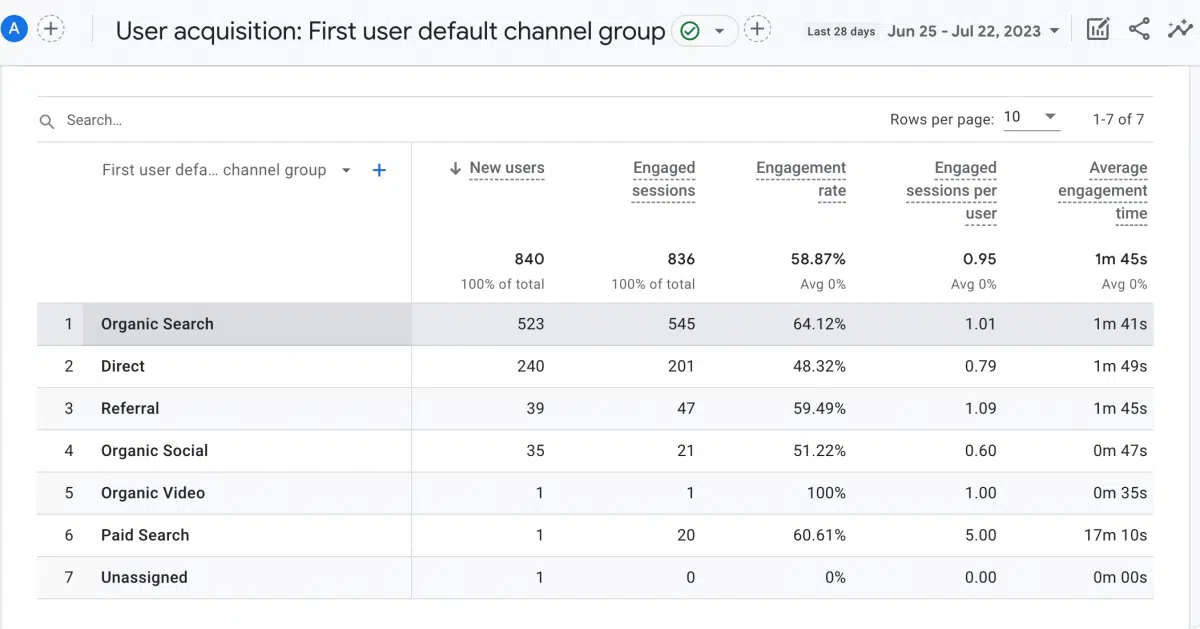The height and width of the screenshot is (629, 1200).
Task: Select the Organic Social row label
Action: (154, 450)
